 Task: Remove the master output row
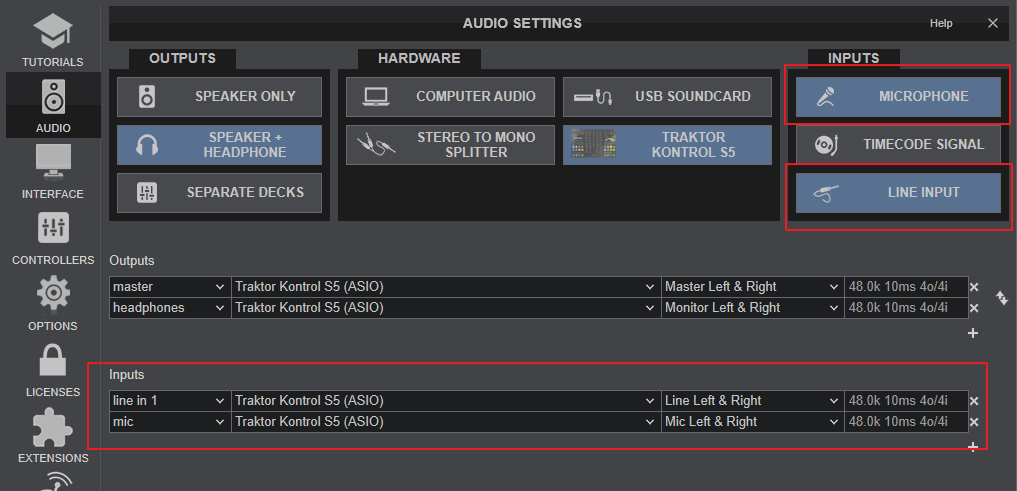tap(973, 287)
